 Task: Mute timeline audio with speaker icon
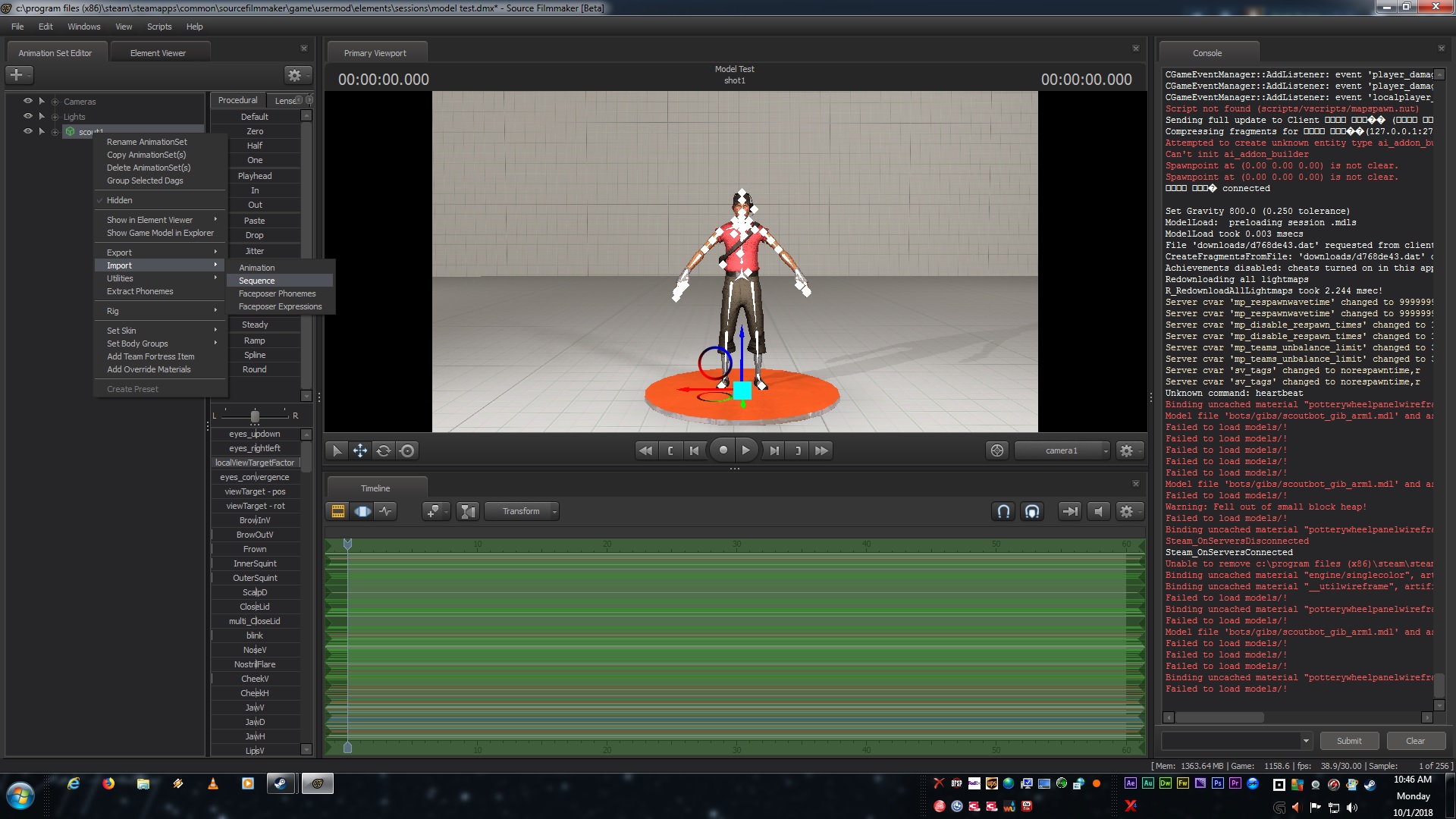(x=1098, y=511)
